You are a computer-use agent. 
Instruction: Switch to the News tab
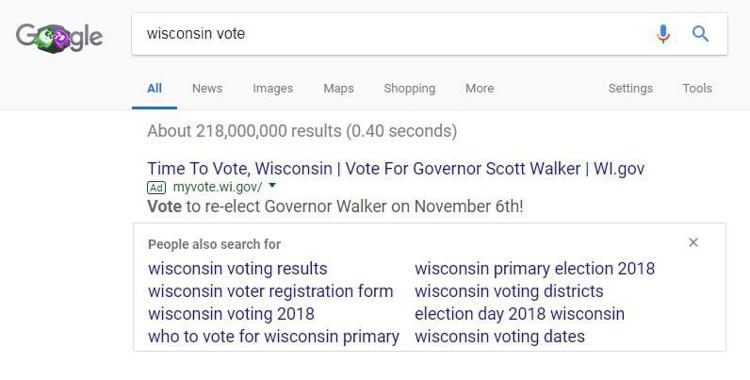[x=207, y=89]
